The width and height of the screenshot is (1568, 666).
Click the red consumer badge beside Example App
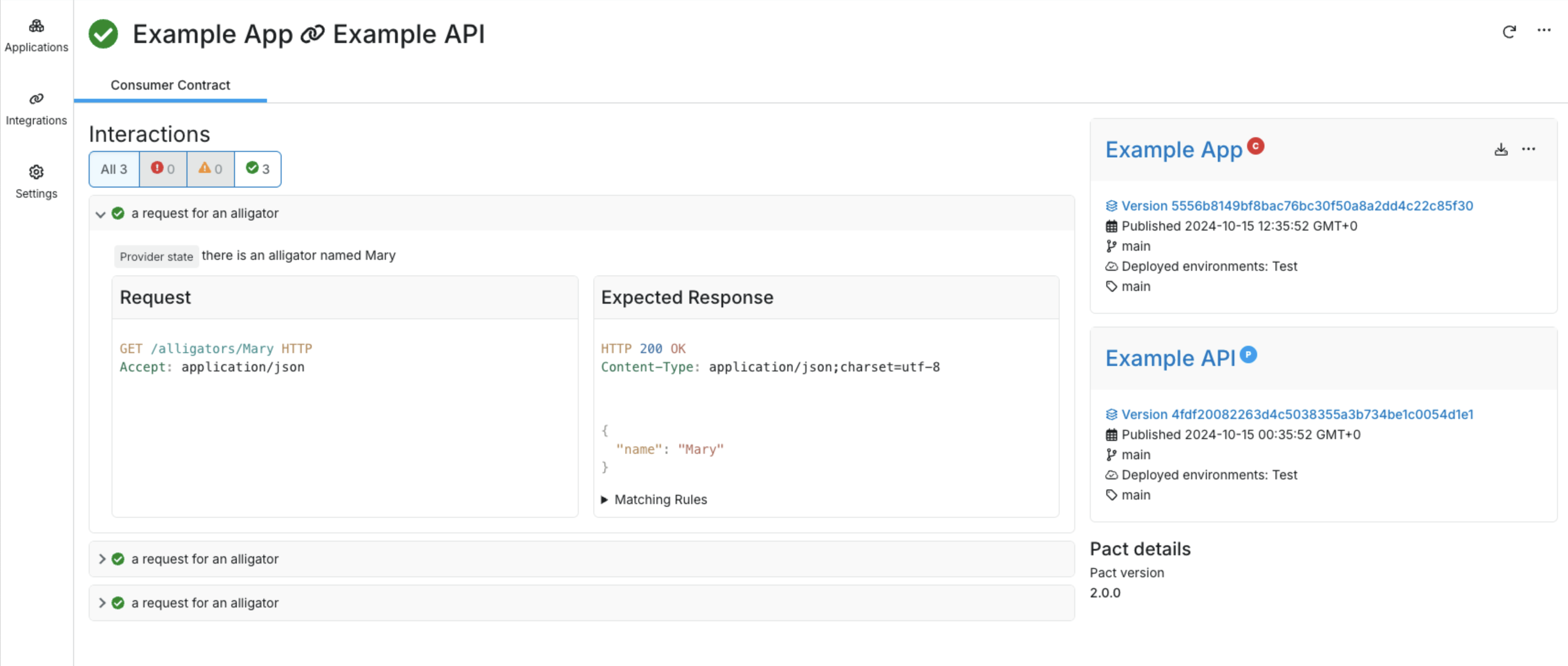pyautogui.click(x=1255, y=146)
